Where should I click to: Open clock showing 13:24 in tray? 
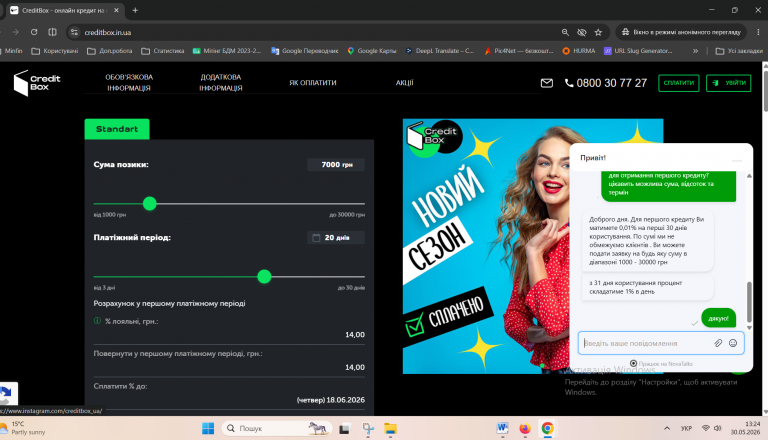click(x=745, y=428)
